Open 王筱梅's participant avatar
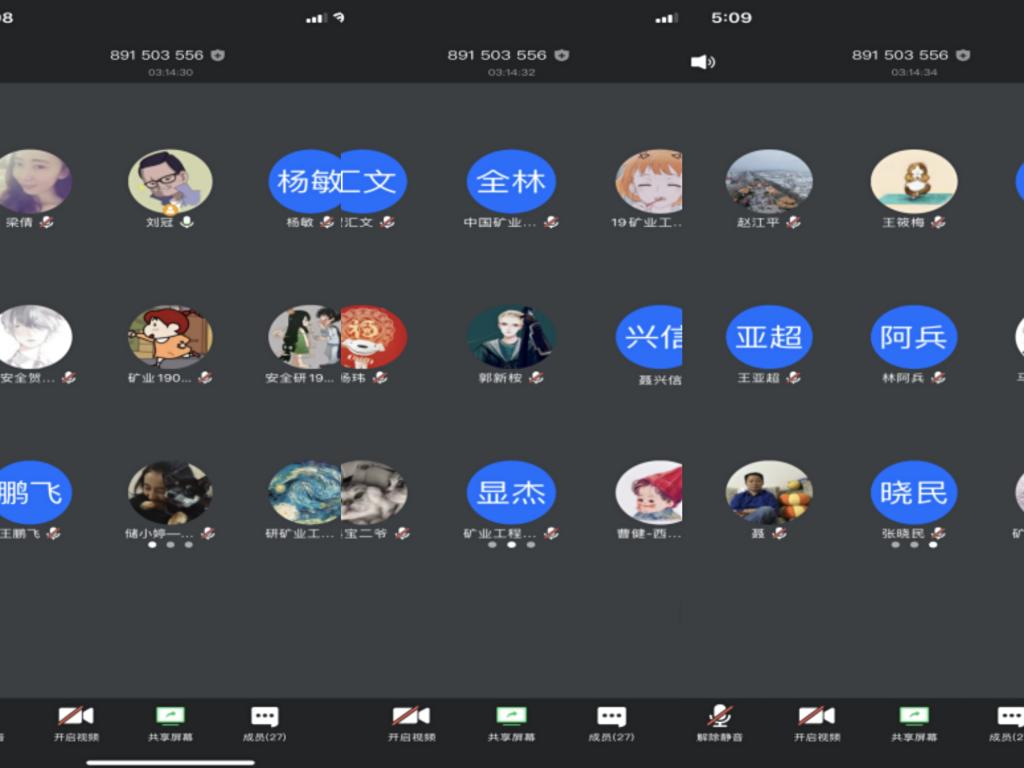Image resolution: width=1024 pixels, height=768 pixels. pyautogui.click(x=913, y=181)
